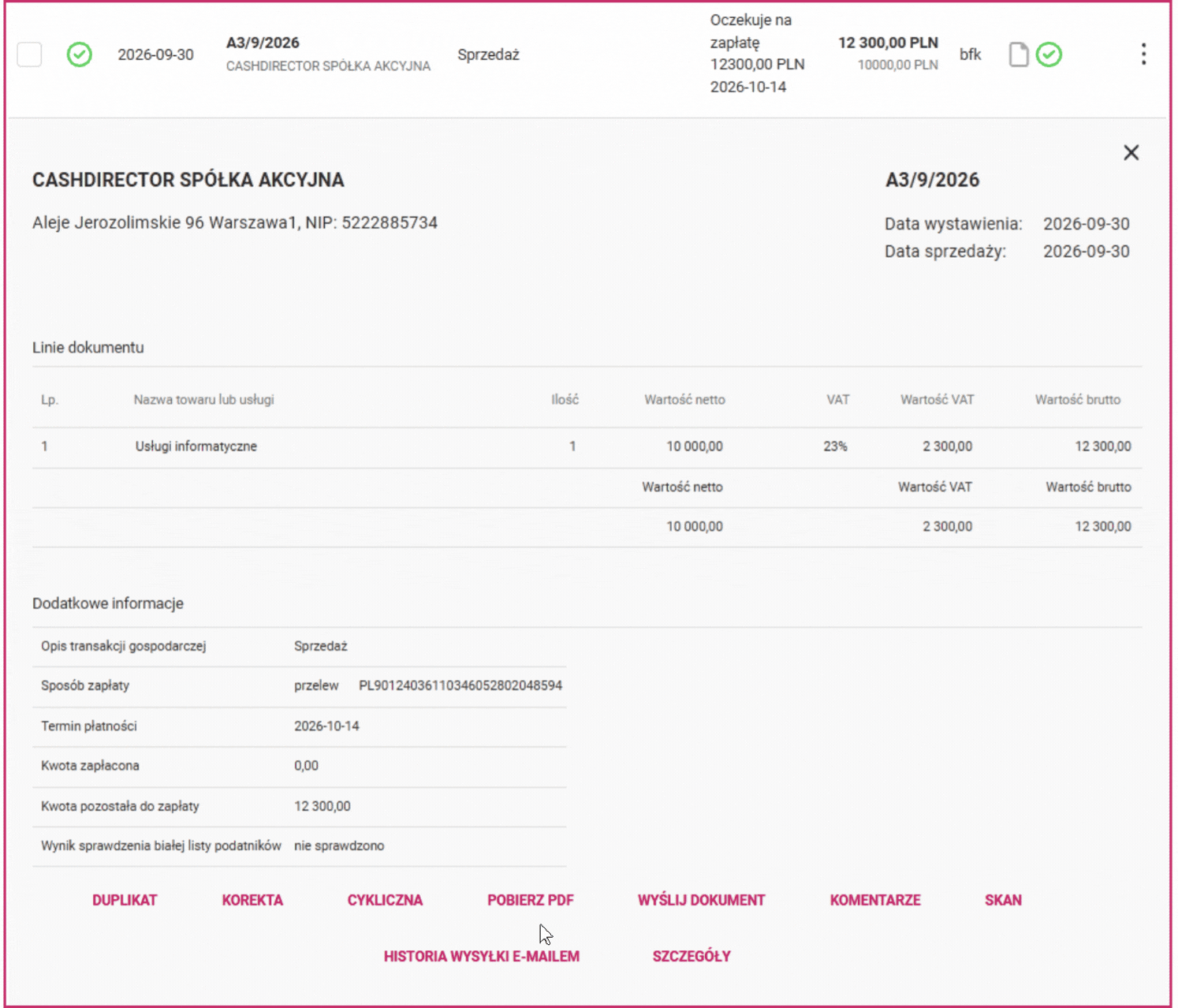Image resolution: width=1178 pixels, height=1008 pixels.
Task: Open SZCZEGÓŁY of the invoice
Action: click(692, 956)
